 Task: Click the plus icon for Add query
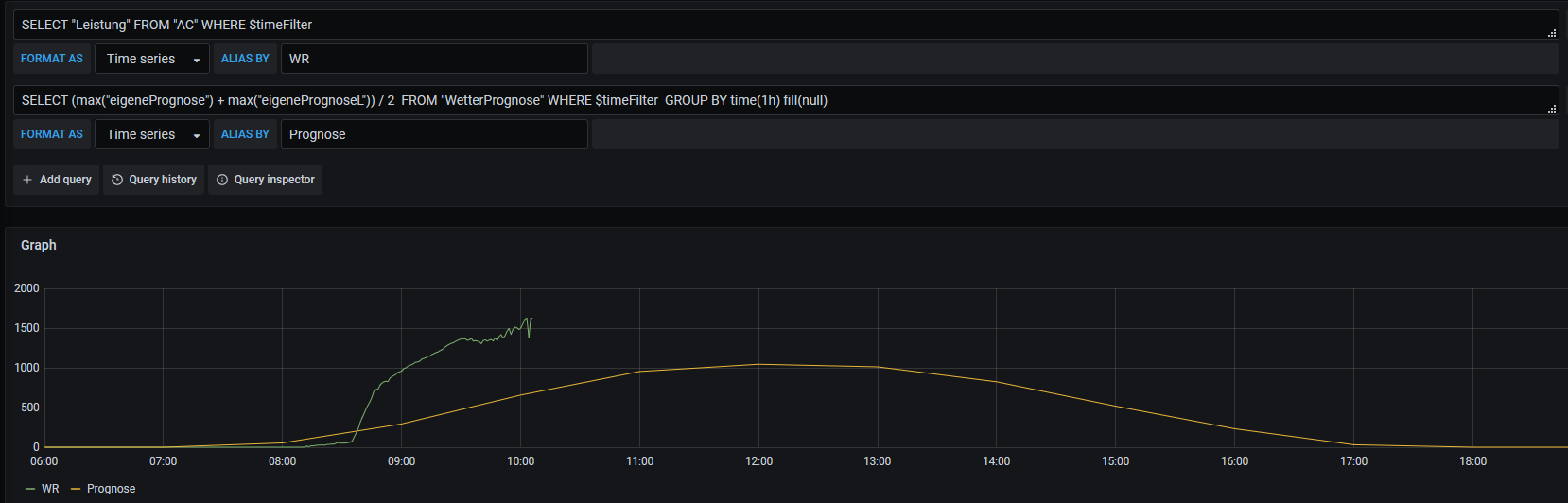click(27, 180)
